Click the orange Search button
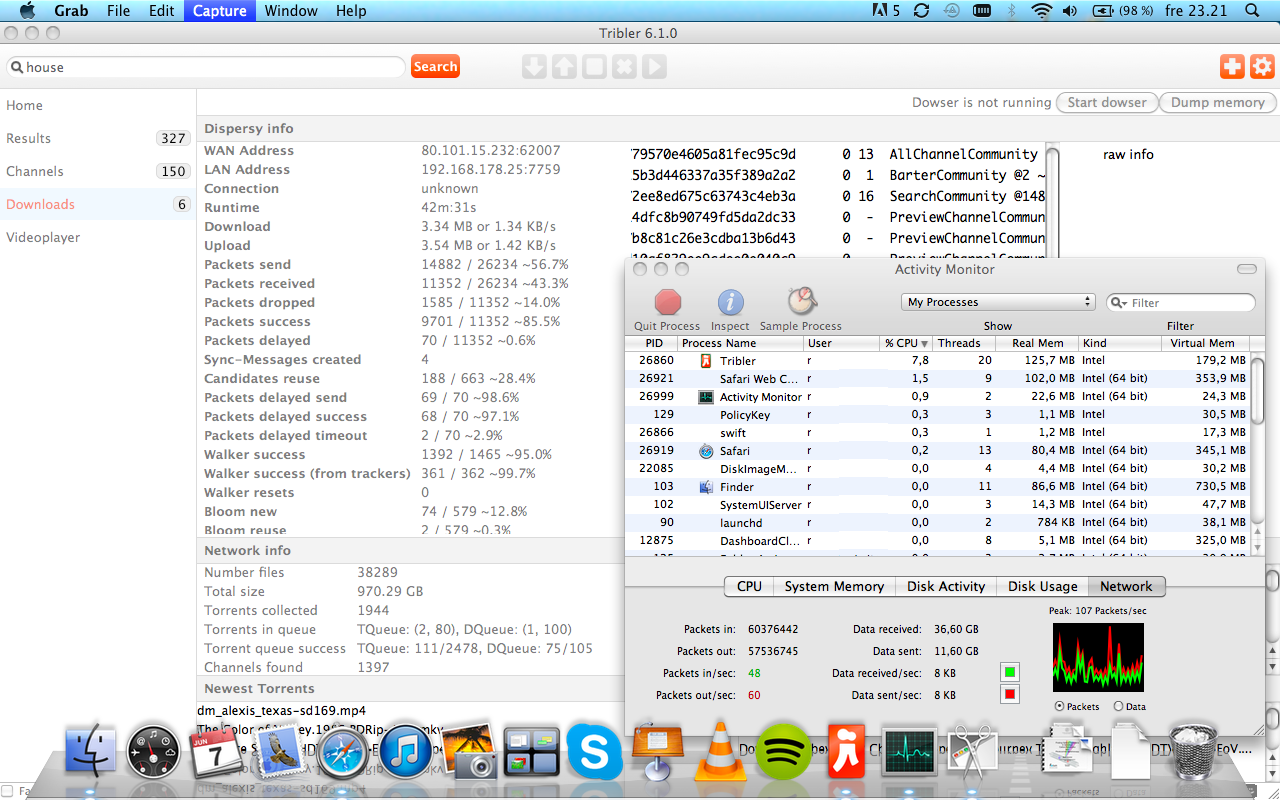 (435, 67)
